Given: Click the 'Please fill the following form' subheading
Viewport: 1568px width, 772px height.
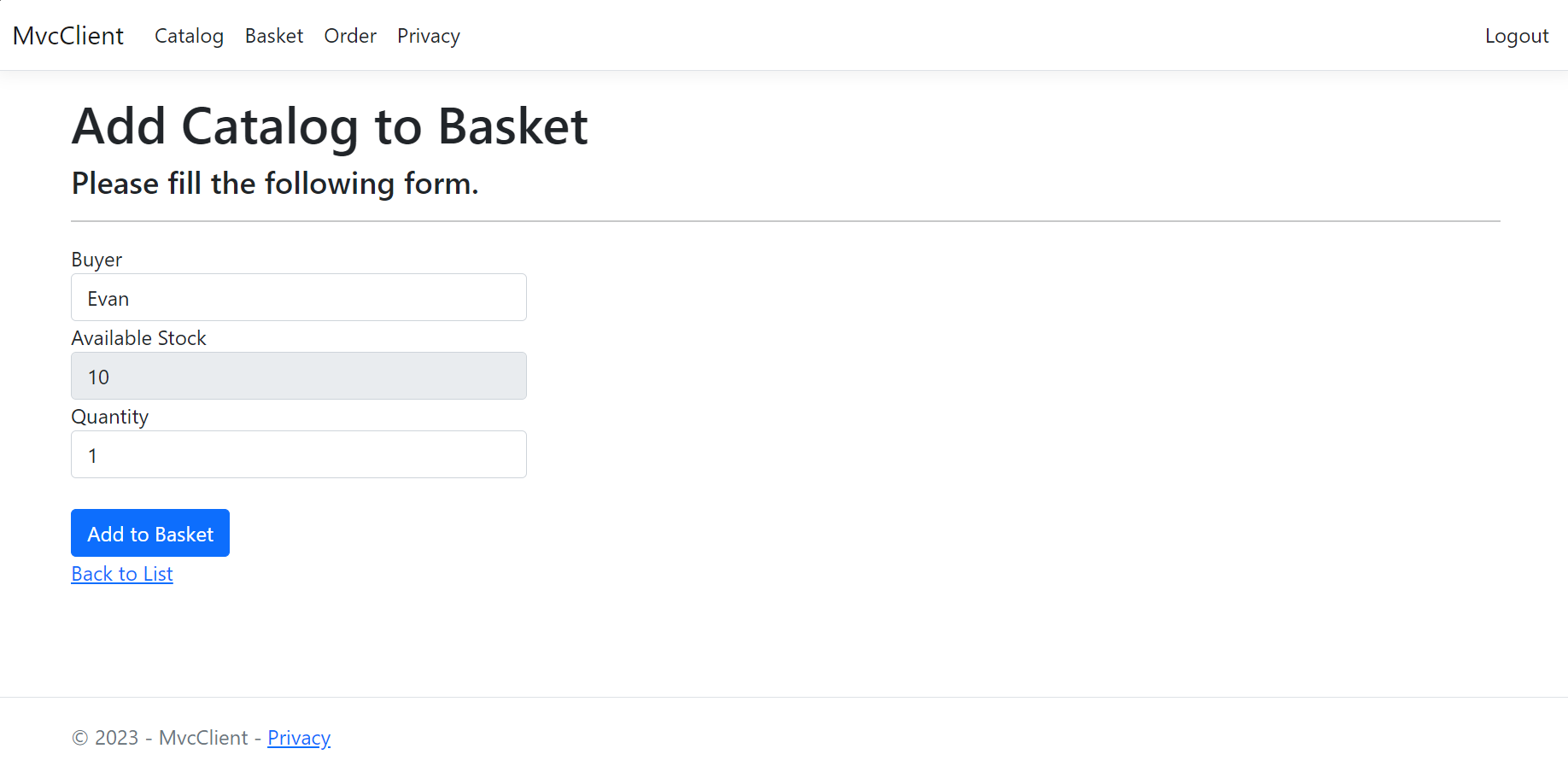Looking at the screenshot, I should point(275,184).
